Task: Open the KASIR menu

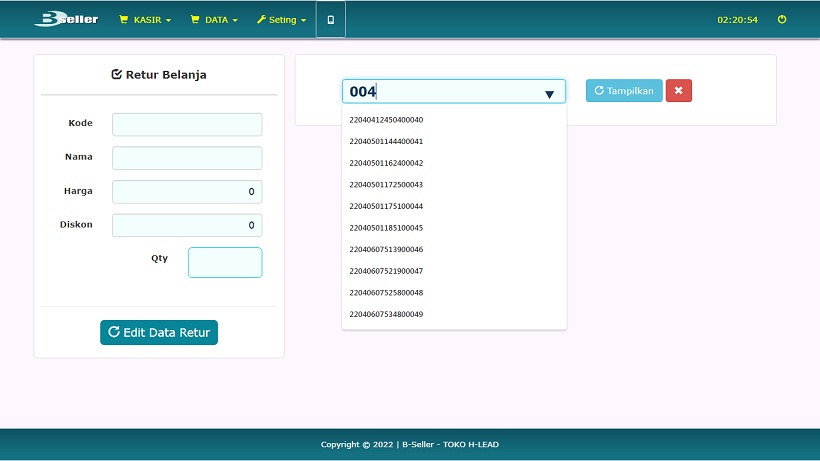Action: 146,19
